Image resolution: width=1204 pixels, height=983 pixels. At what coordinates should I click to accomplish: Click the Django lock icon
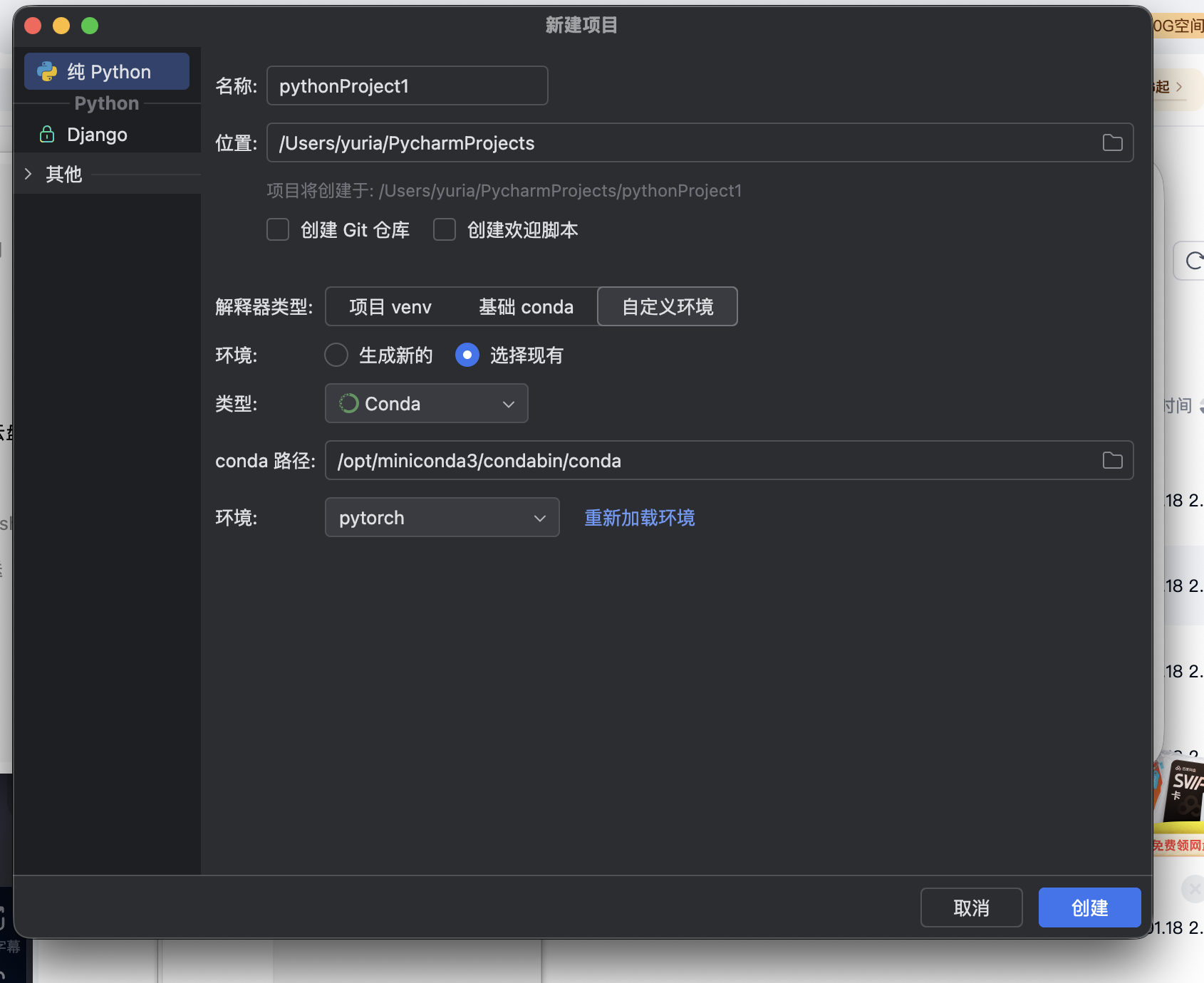47,134
